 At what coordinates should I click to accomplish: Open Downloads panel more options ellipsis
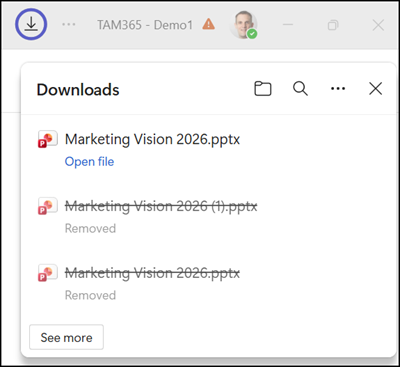click(x=338, y=89)
